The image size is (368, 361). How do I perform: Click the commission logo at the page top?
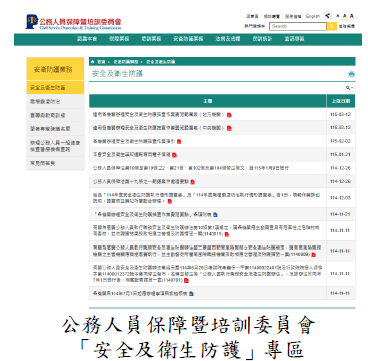coord(73,22)
